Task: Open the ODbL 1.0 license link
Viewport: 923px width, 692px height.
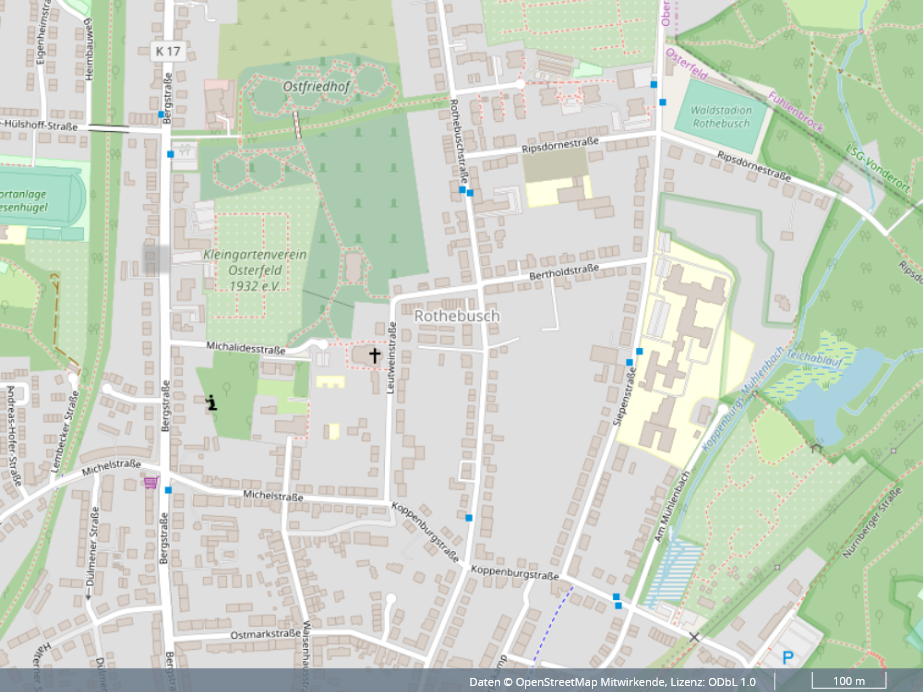Action: (x=731, y=682)
